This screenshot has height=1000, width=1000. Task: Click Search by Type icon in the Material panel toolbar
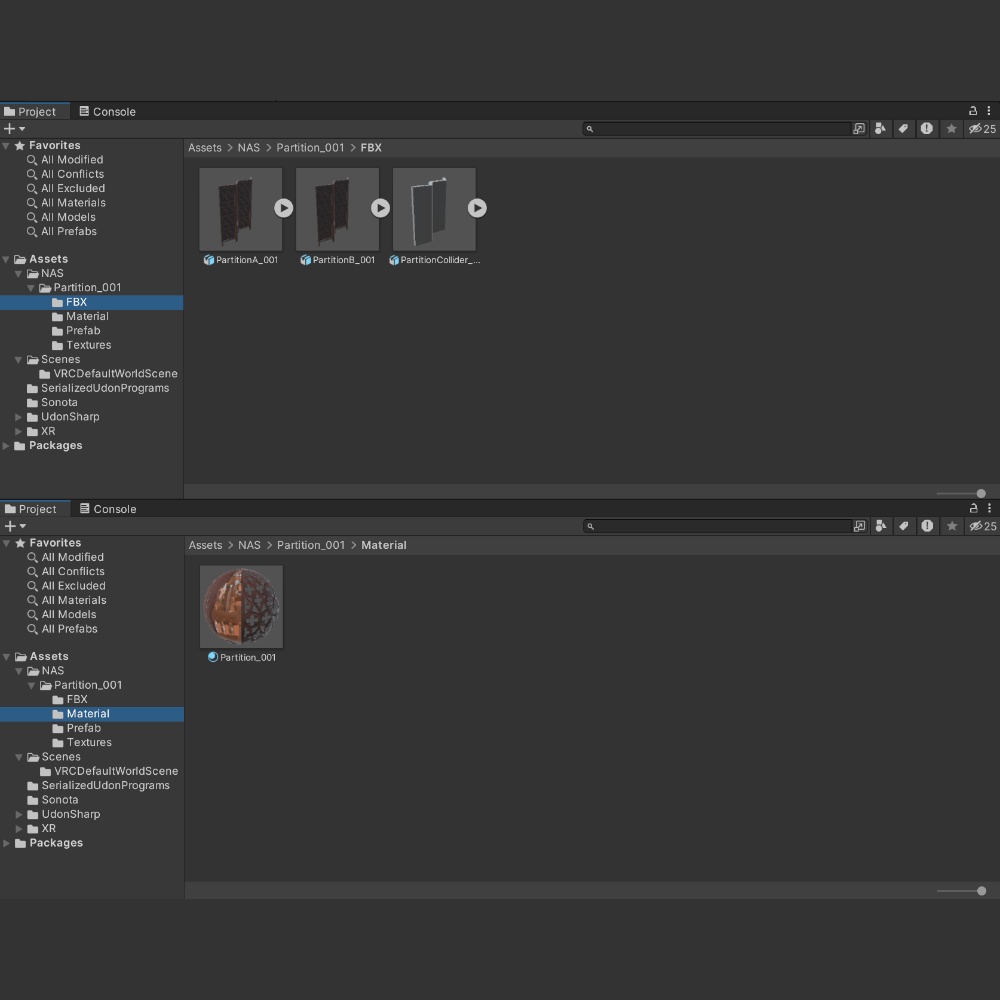coord(881,526)
